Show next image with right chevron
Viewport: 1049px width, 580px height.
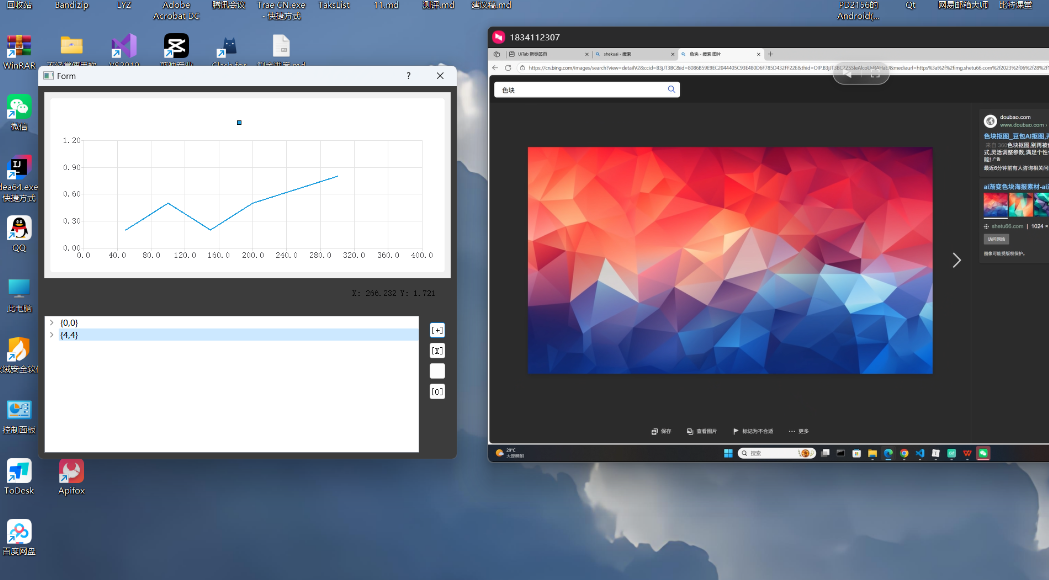(956, 260)
